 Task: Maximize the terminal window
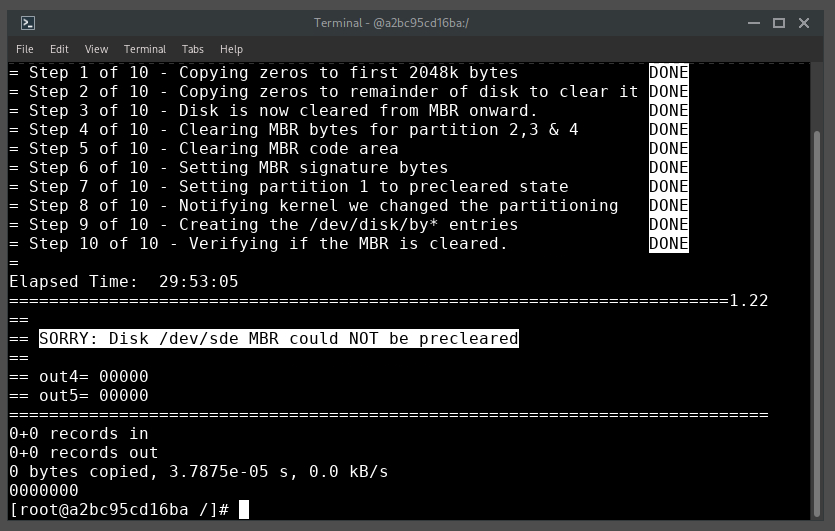779,23
